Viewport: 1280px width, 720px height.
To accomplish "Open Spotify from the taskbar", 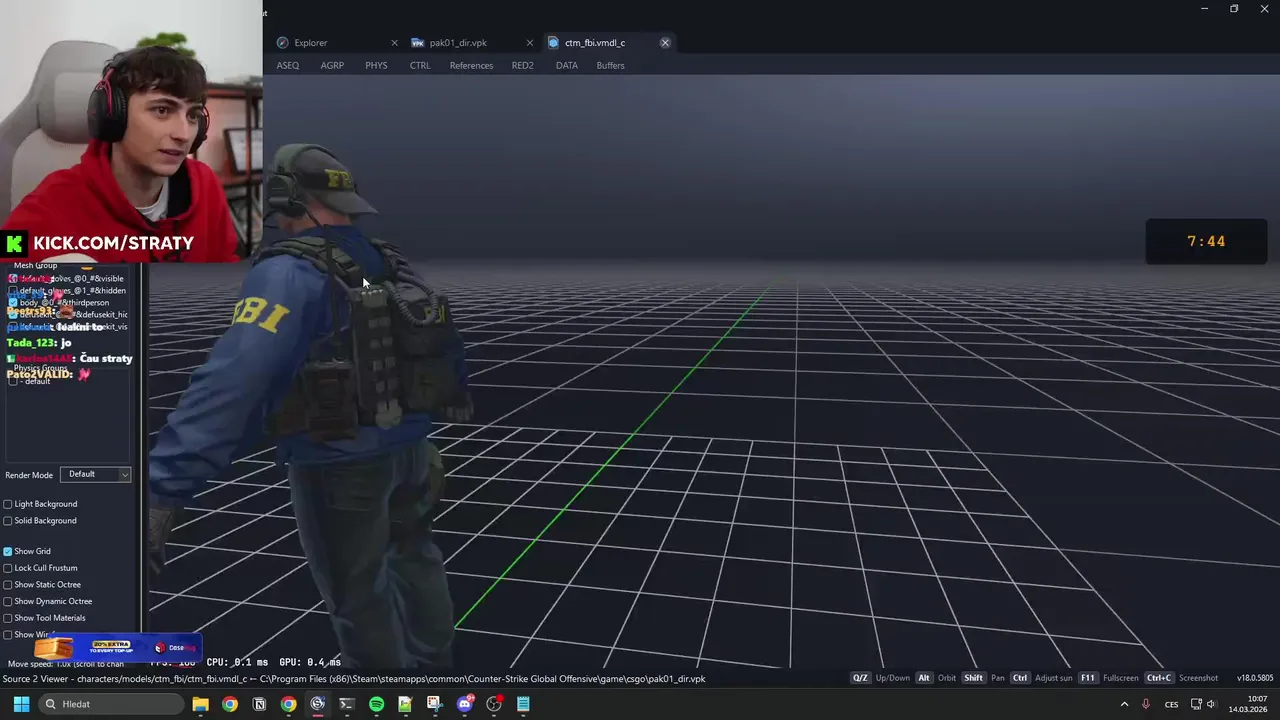I will [376, 704].
